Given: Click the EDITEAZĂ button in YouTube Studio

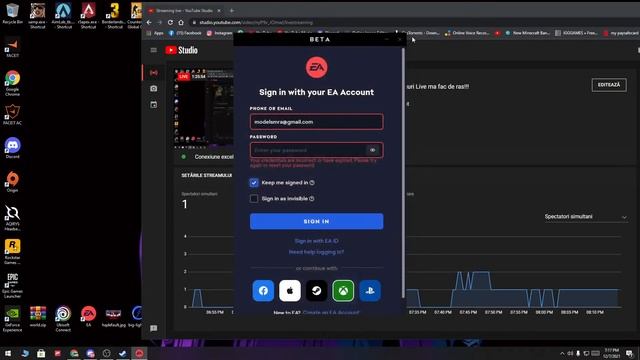Looking at the screenshot, I should 609,85.
